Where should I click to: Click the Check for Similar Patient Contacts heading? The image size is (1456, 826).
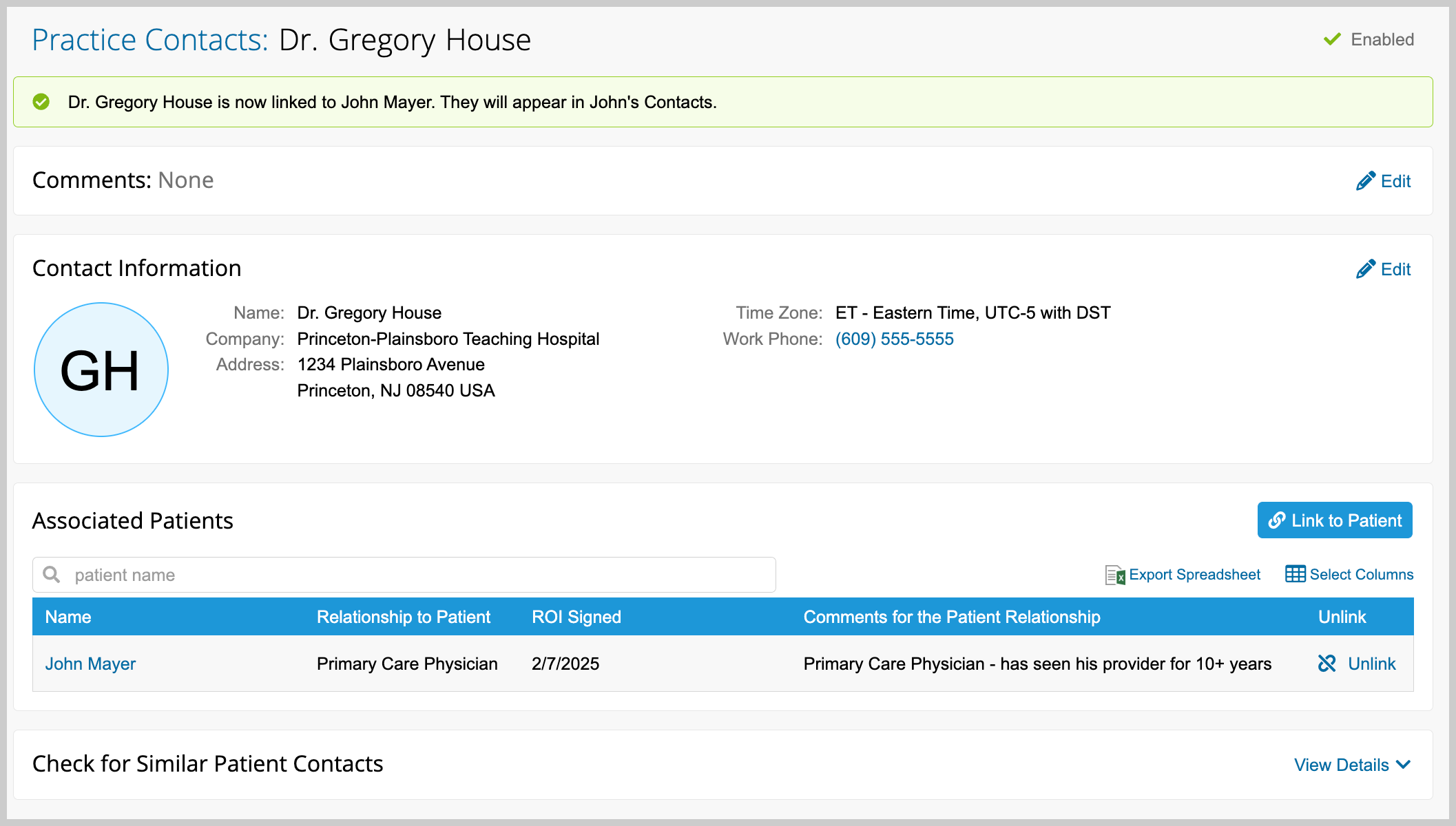coord(207,764)
